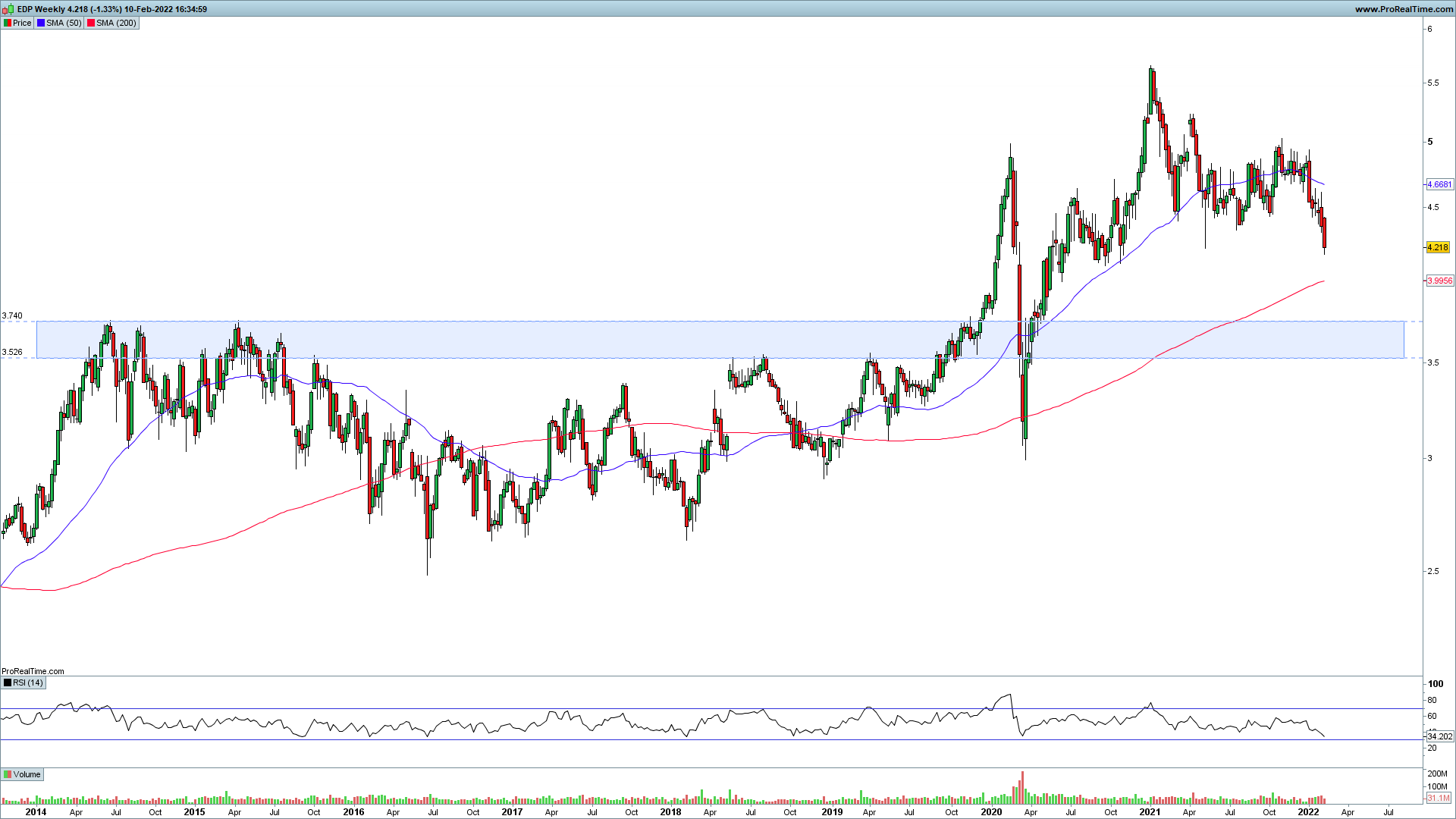Click the green-red Price color icon
1456x819 pixels.
[x=8, y=23]
